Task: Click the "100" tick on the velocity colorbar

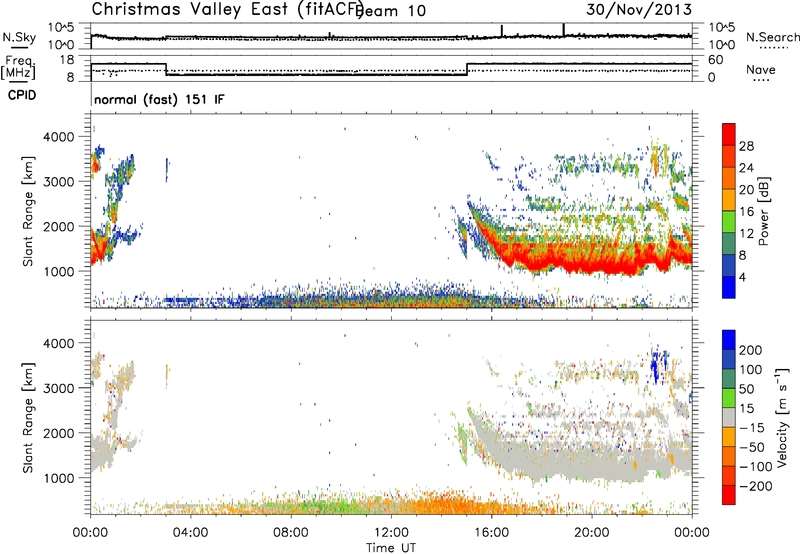Action: click(x=751, y=369)
